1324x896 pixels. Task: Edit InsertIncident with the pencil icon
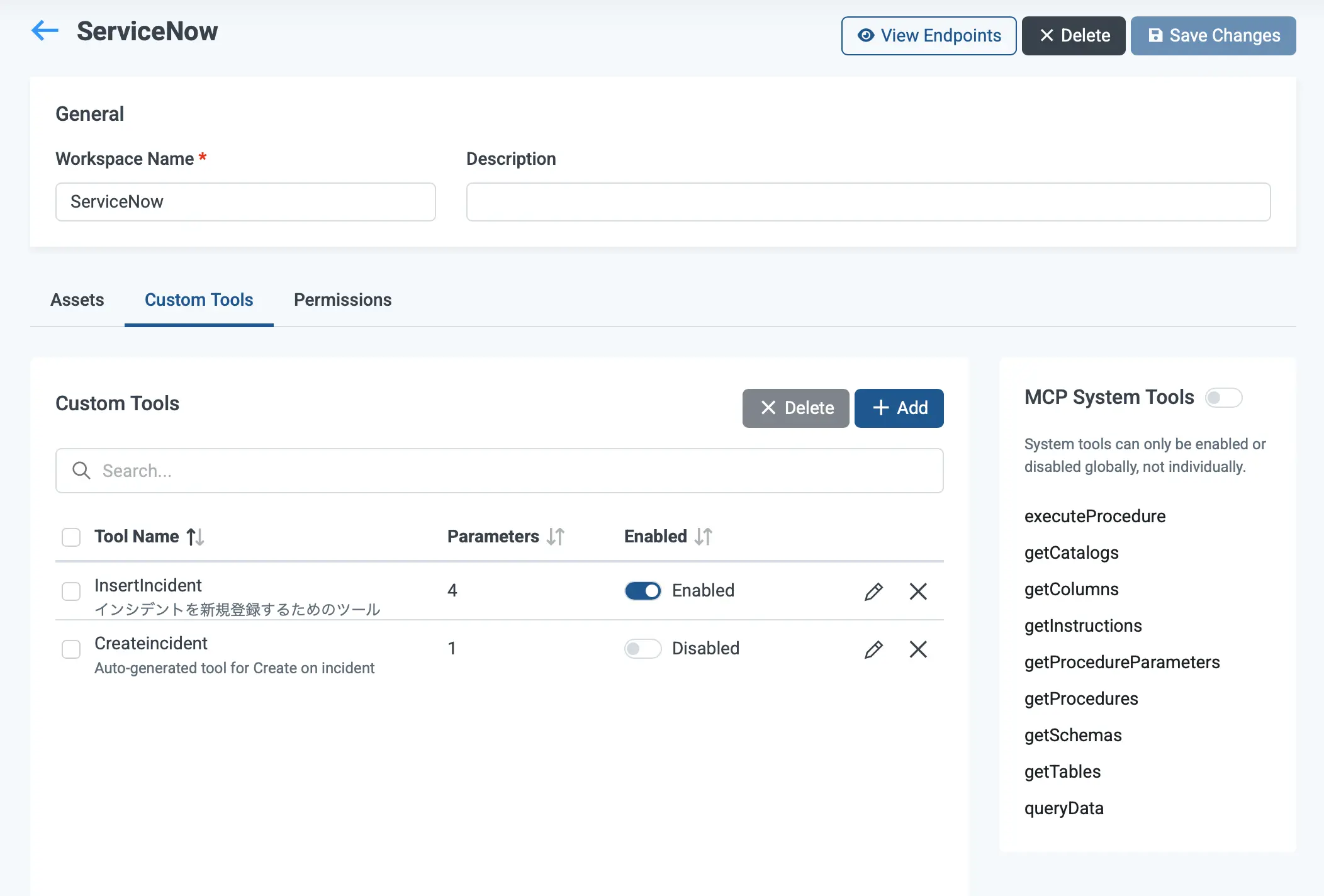[x=873, y=591]
